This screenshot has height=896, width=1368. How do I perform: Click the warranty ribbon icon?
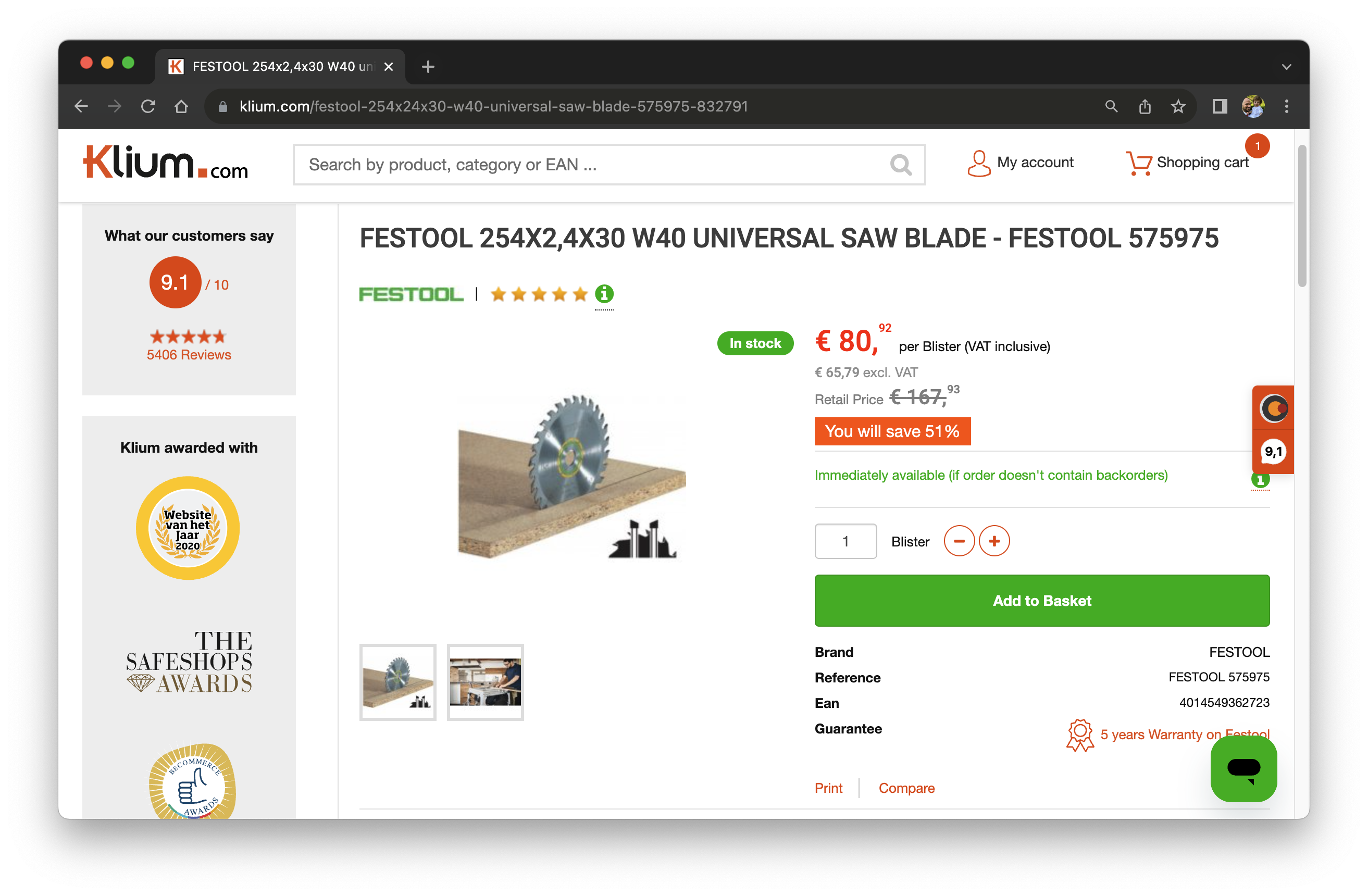tap(1079, 734)
